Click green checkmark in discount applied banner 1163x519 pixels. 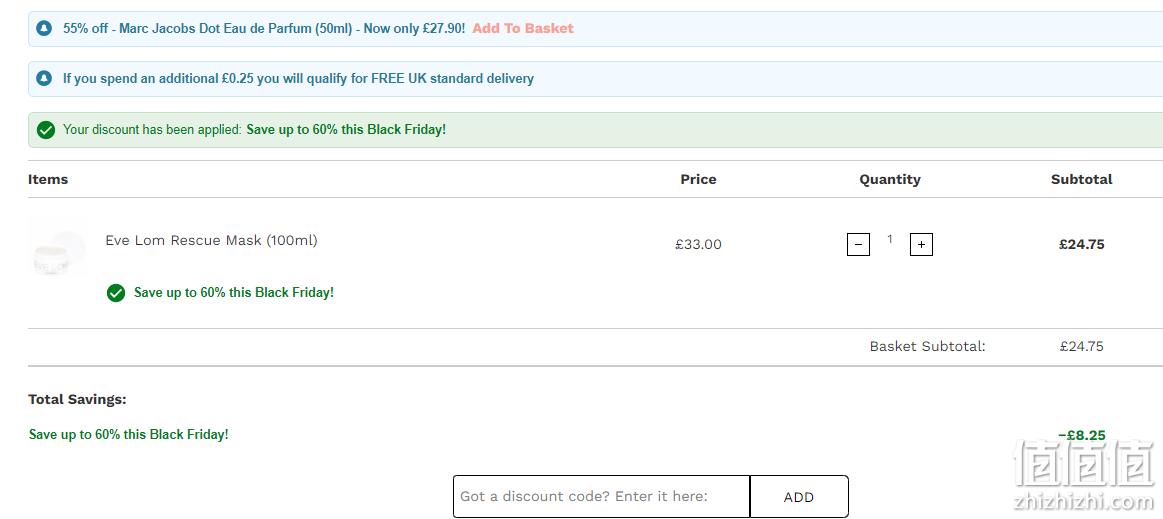pyautogui.click(x=46, y=130)
